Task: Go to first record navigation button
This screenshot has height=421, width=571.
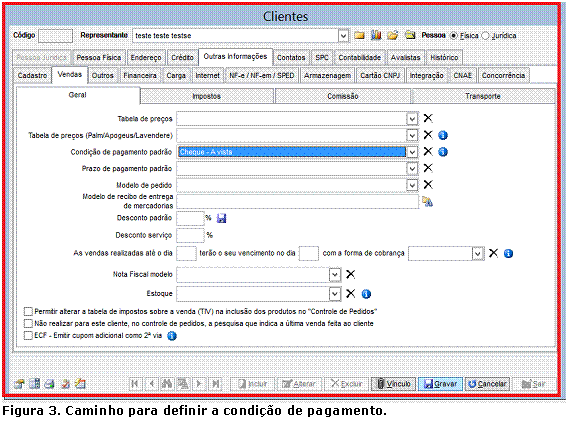Action: tap(135, 384)
